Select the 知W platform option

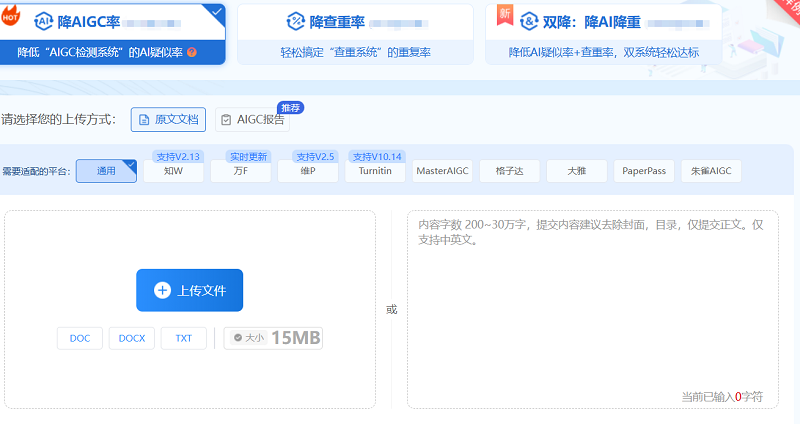(x=173, y=171)
